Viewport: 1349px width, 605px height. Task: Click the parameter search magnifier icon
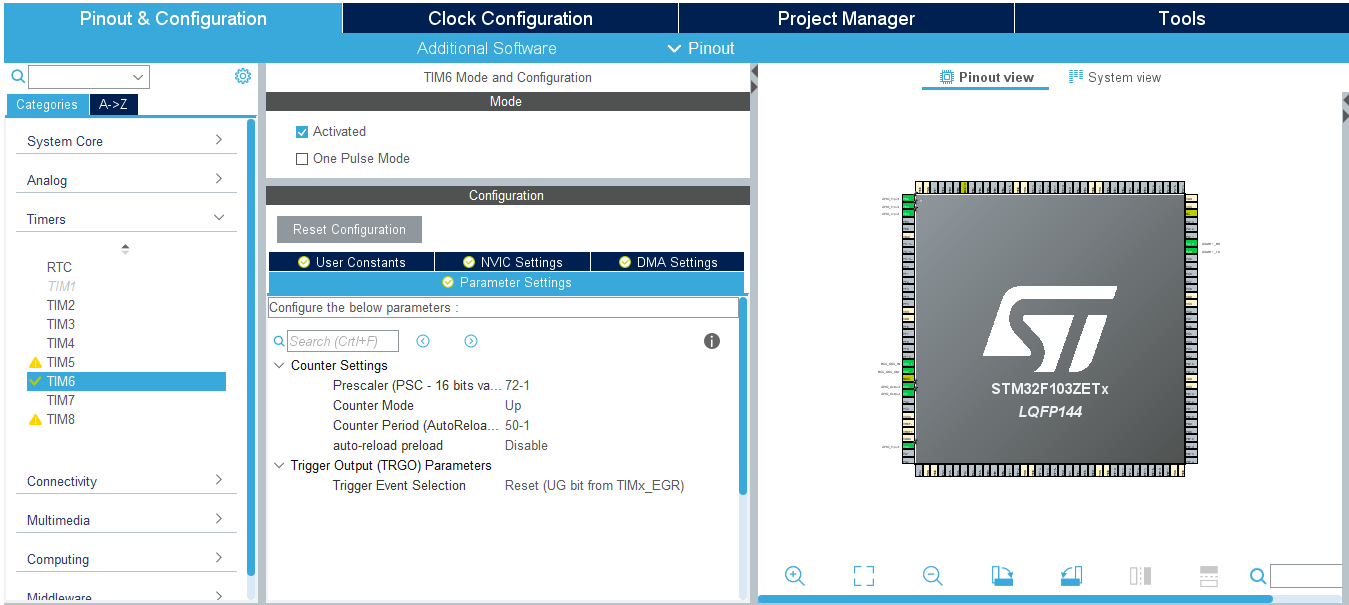point(279,341)
